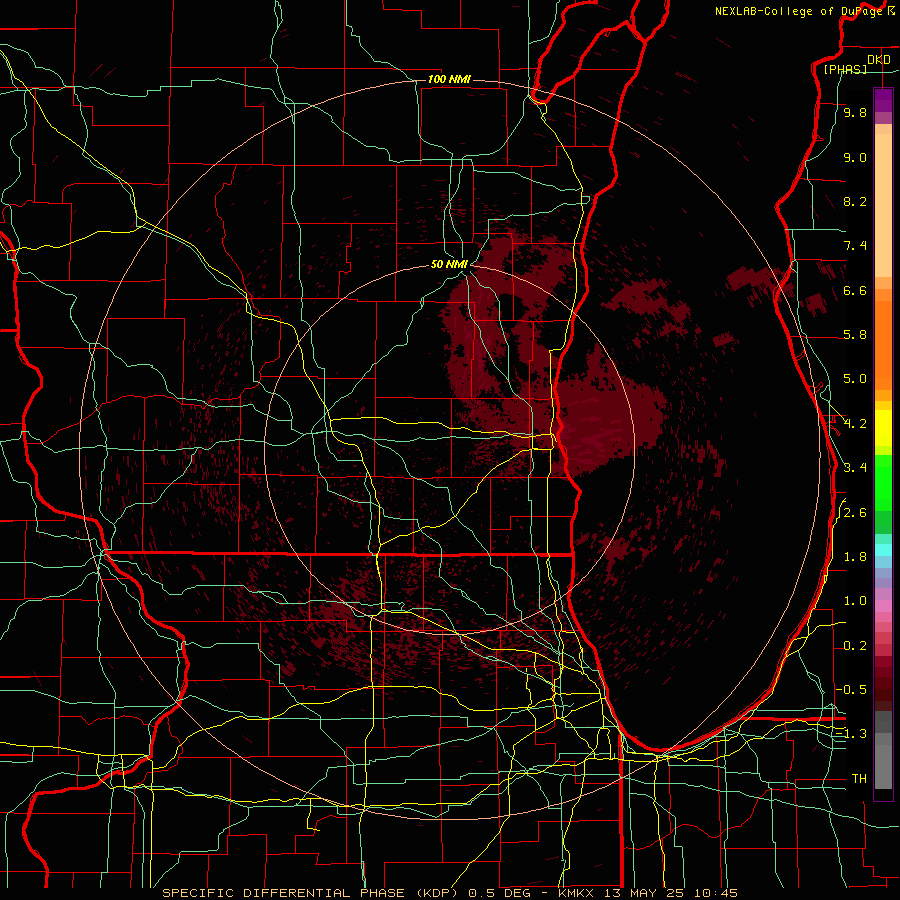Click the 9.0 scale value
The image size is (900, 900).
tap(855, 157)
